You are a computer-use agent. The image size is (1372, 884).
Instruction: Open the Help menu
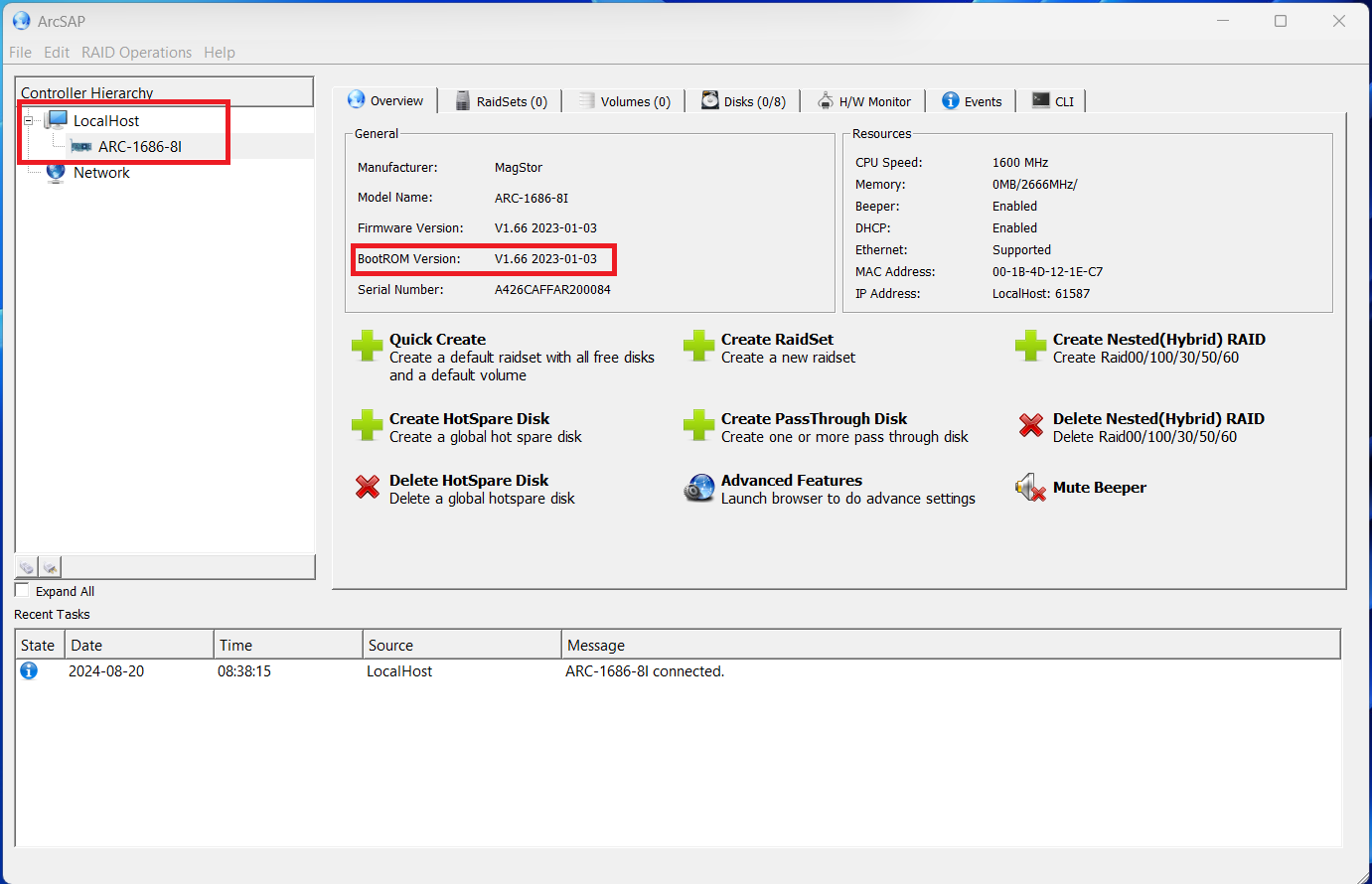tap(220, 53)
